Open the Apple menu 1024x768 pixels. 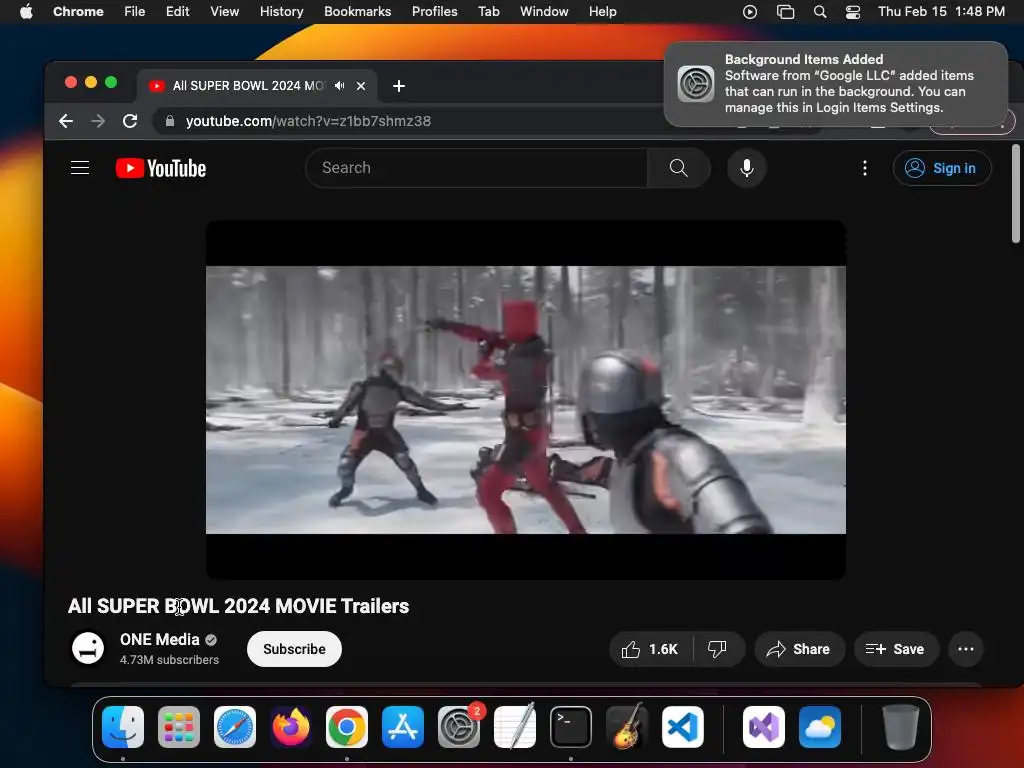(26, 11)
